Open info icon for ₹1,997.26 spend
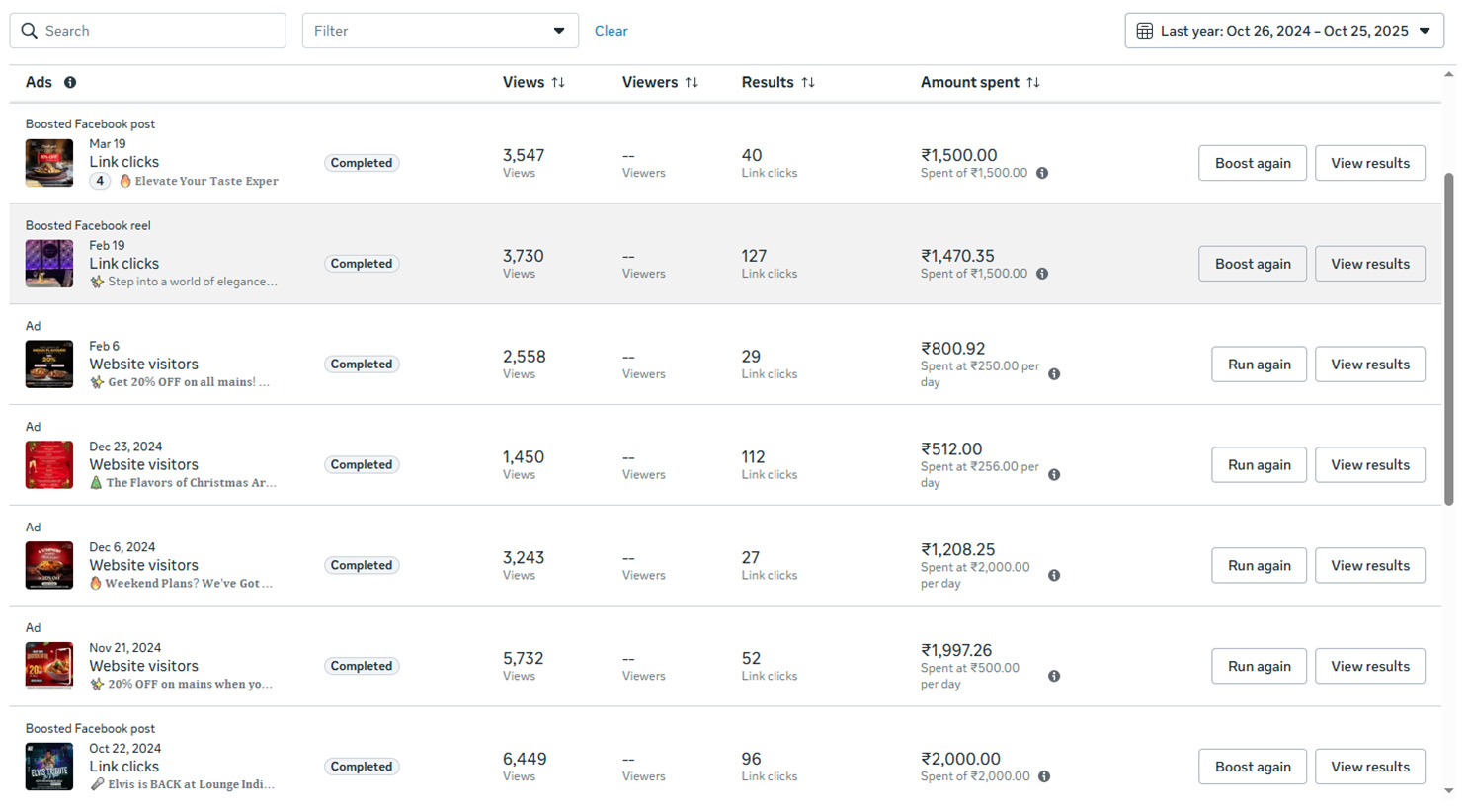This screenshot has height=812, width=1469. click(x=1054, y=677)
